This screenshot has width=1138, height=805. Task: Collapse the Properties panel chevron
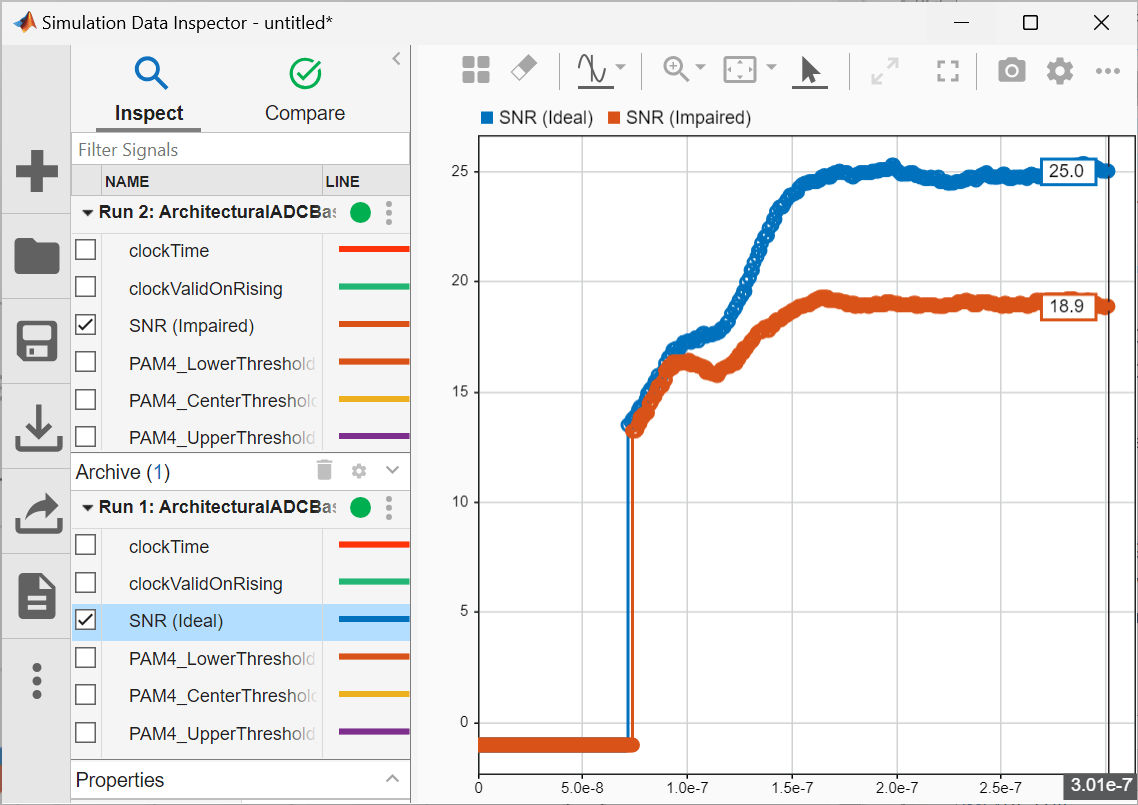pos(392,779)
